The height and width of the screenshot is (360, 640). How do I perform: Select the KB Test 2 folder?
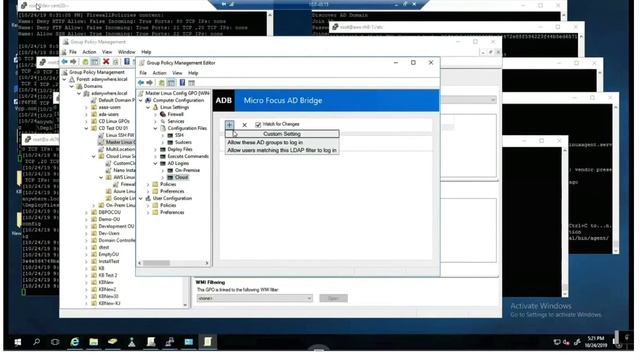(x=108, y=275)
